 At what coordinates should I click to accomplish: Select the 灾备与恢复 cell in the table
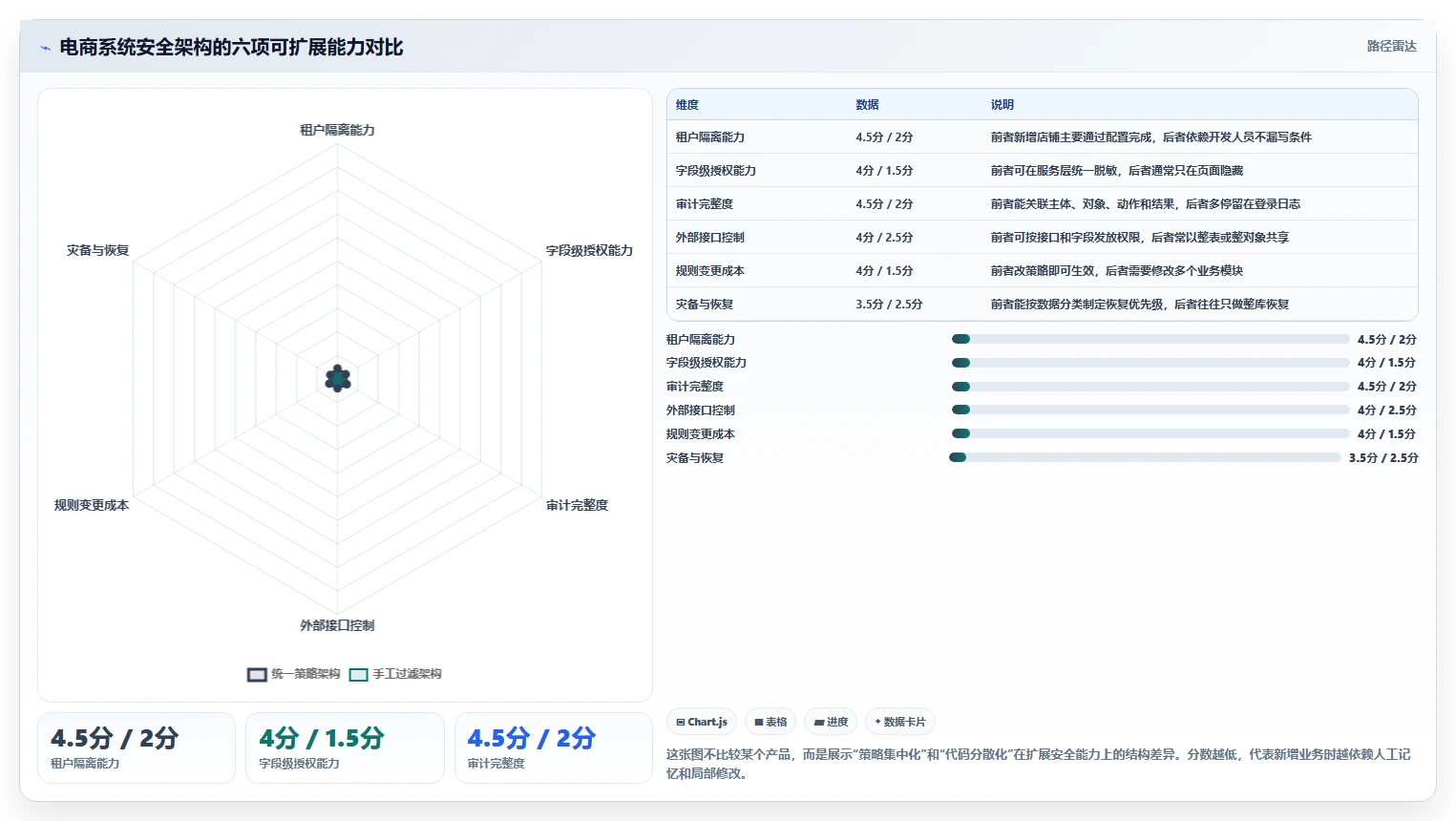pos(704,305)
